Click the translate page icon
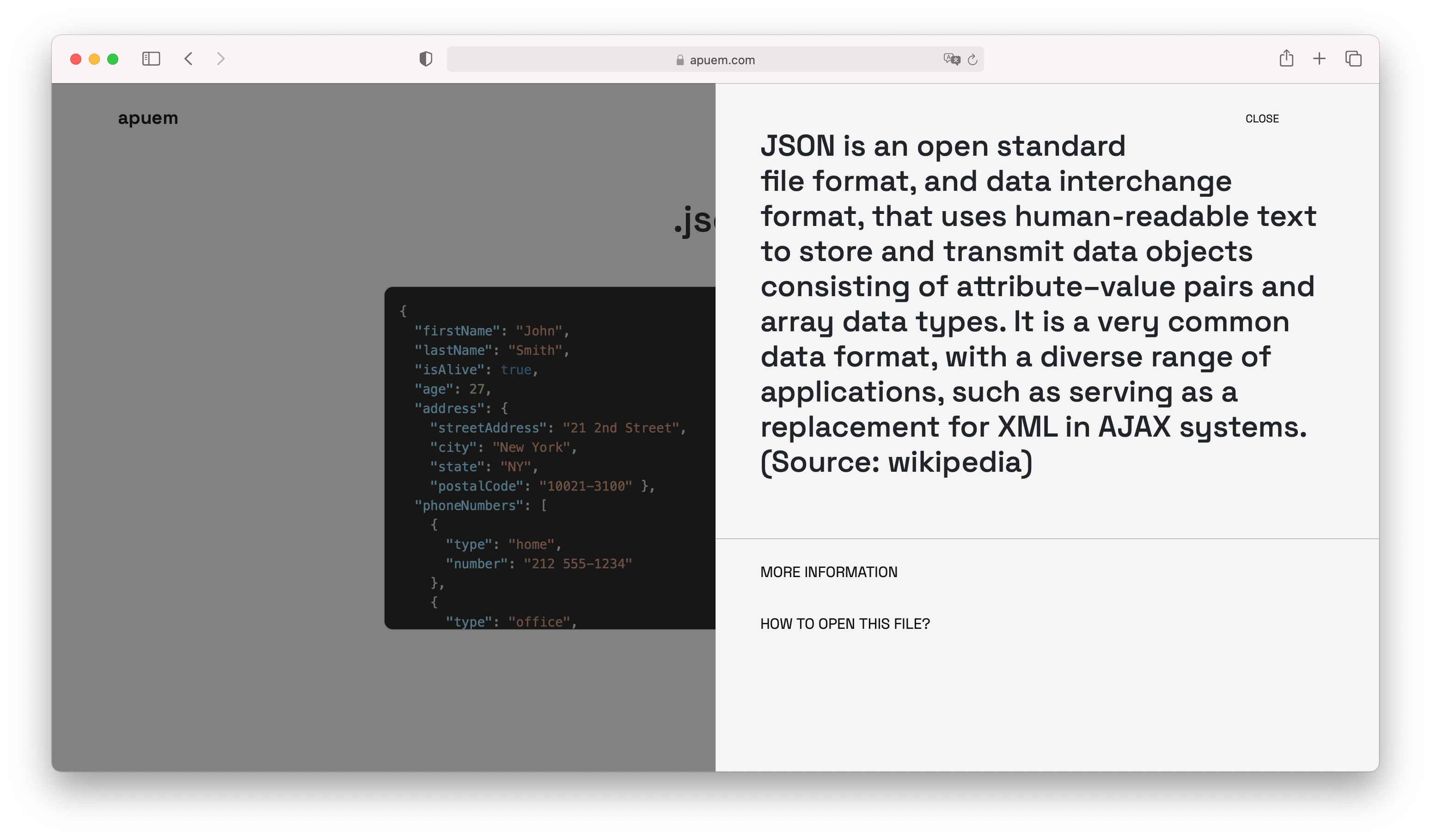 (951, 59)
